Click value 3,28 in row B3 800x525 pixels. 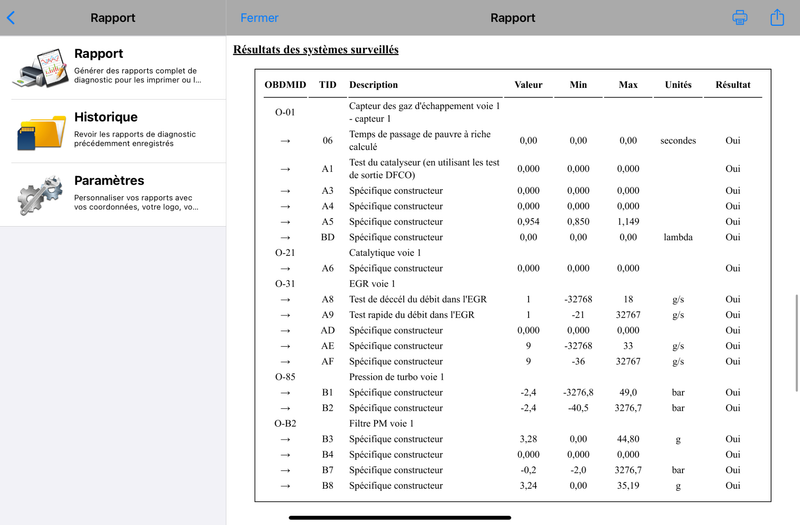528,439
